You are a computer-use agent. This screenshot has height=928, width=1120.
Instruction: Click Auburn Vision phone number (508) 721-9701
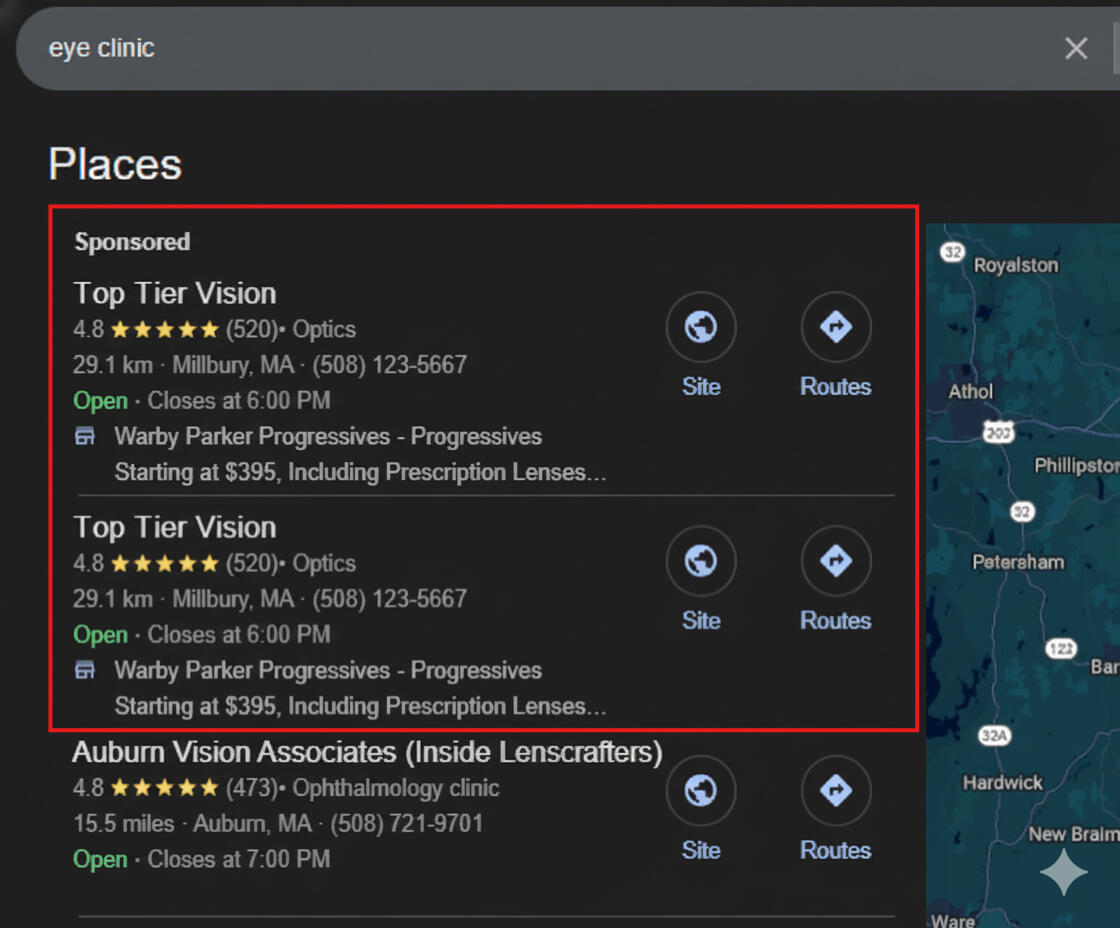[x=406, y=824]
